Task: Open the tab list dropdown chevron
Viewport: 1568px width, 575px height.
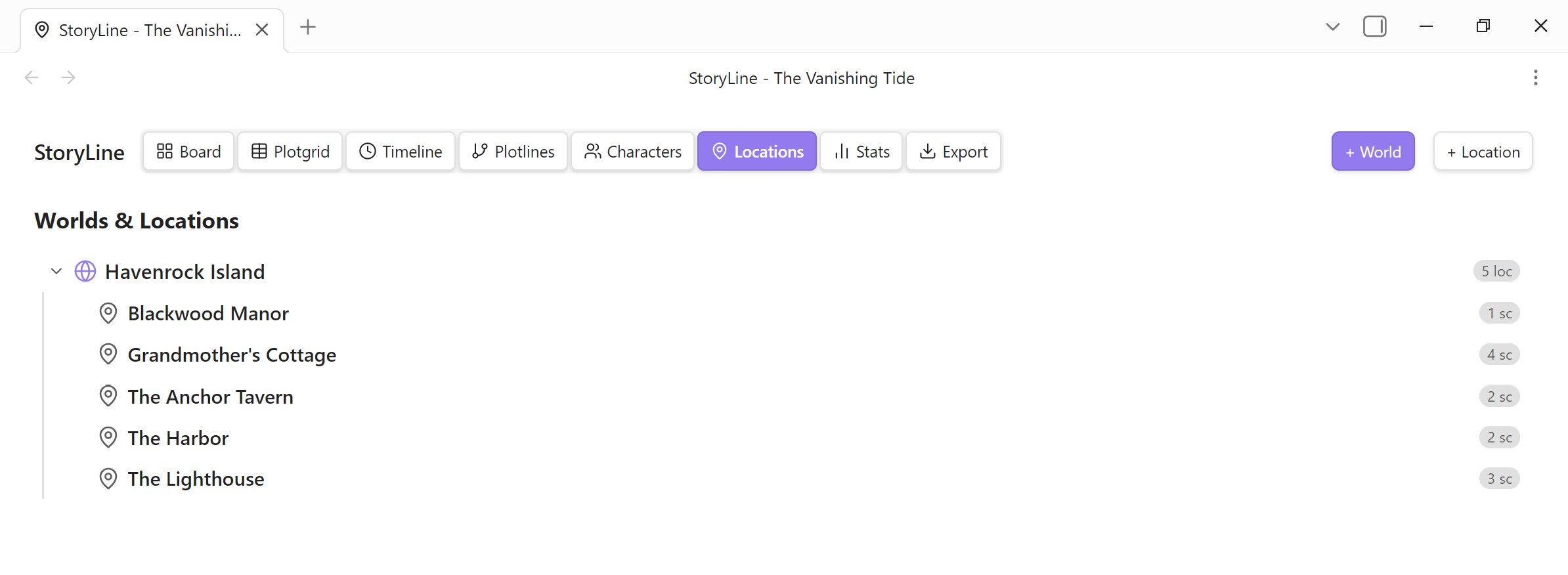Action: pos(1332,27)
